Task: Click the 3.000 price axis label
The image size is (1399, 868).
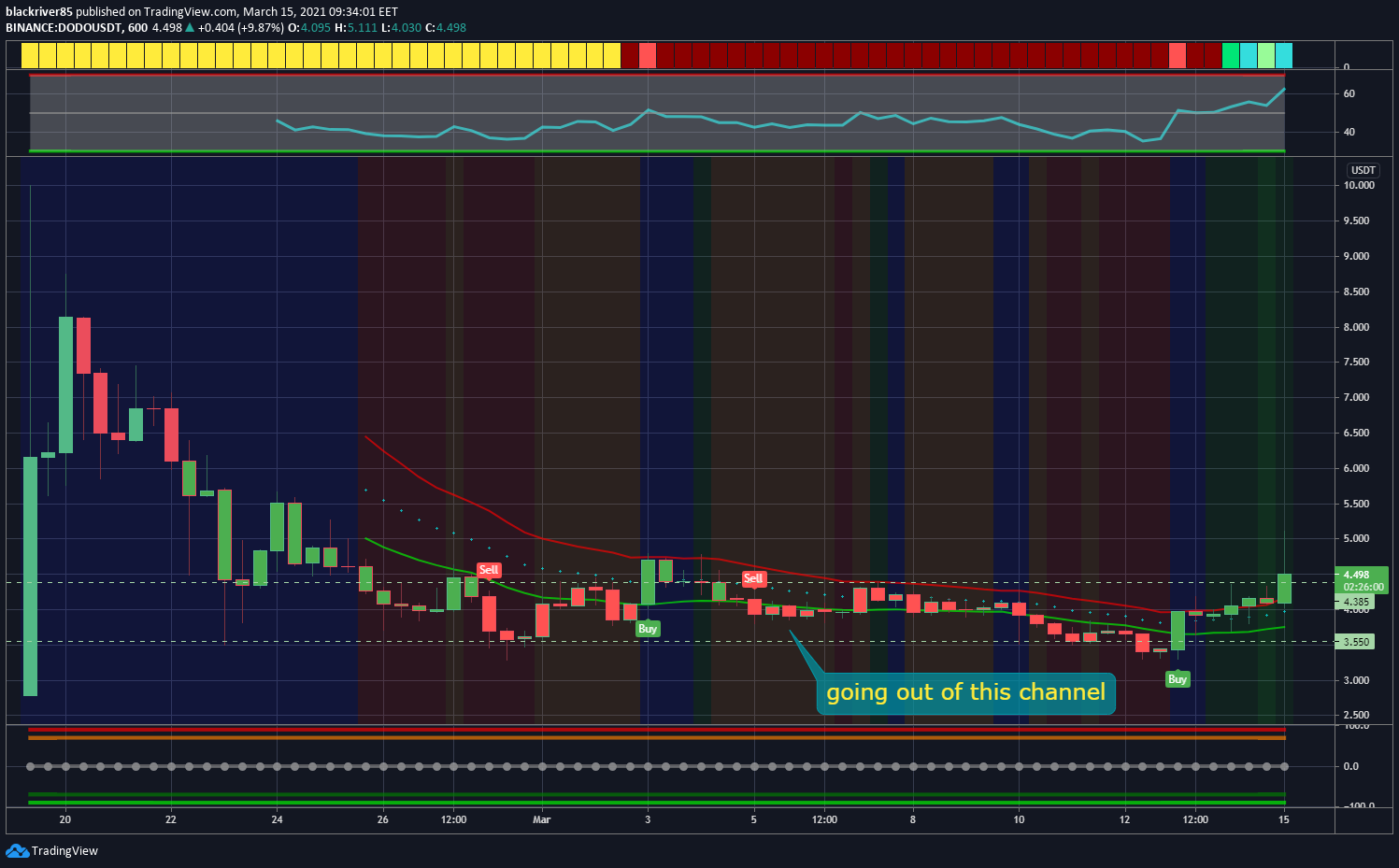Action: [x=1357, y=680]
